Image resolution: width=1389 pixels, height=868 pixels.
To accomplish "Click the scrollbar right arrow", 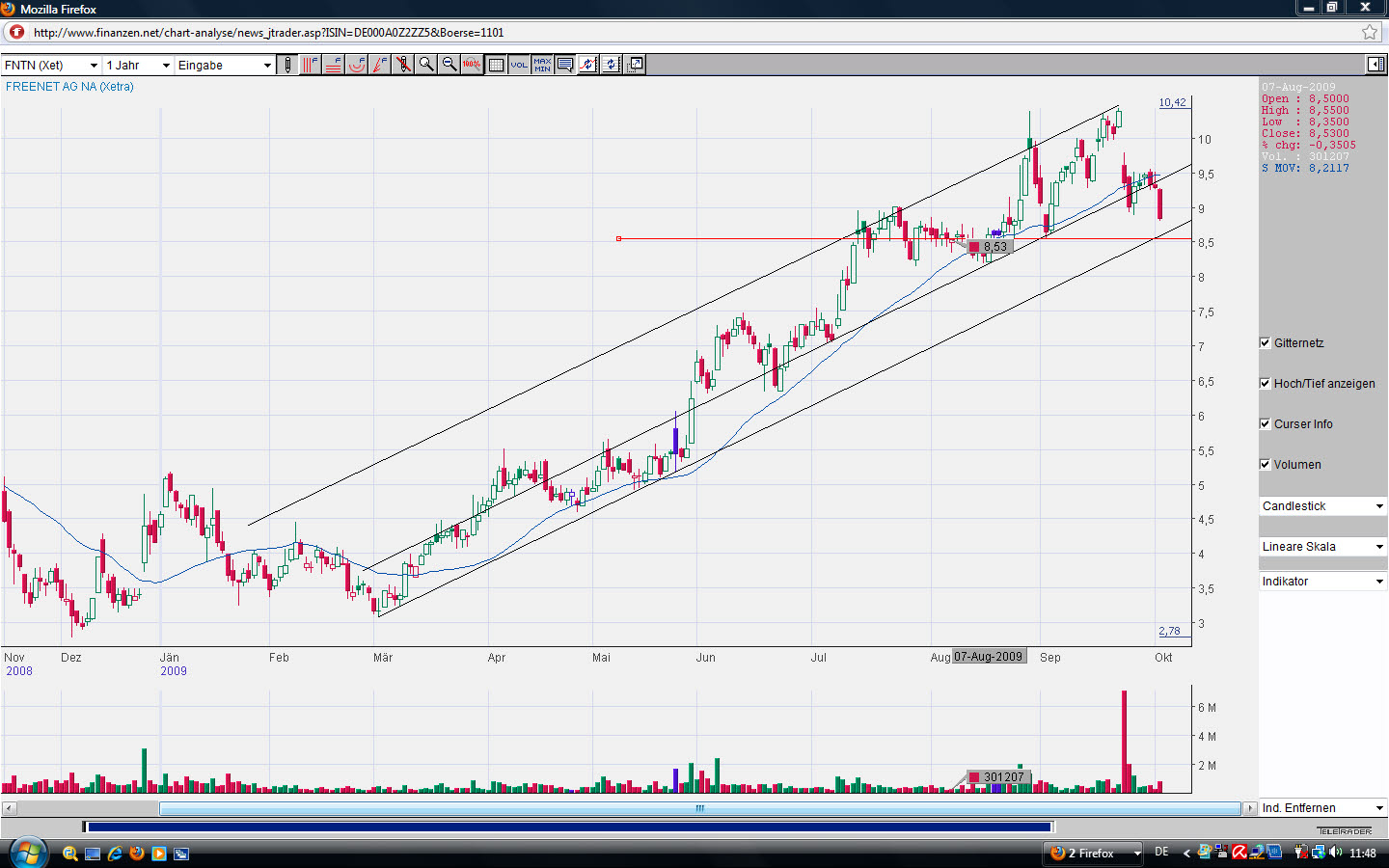I will coord(1250,808).
